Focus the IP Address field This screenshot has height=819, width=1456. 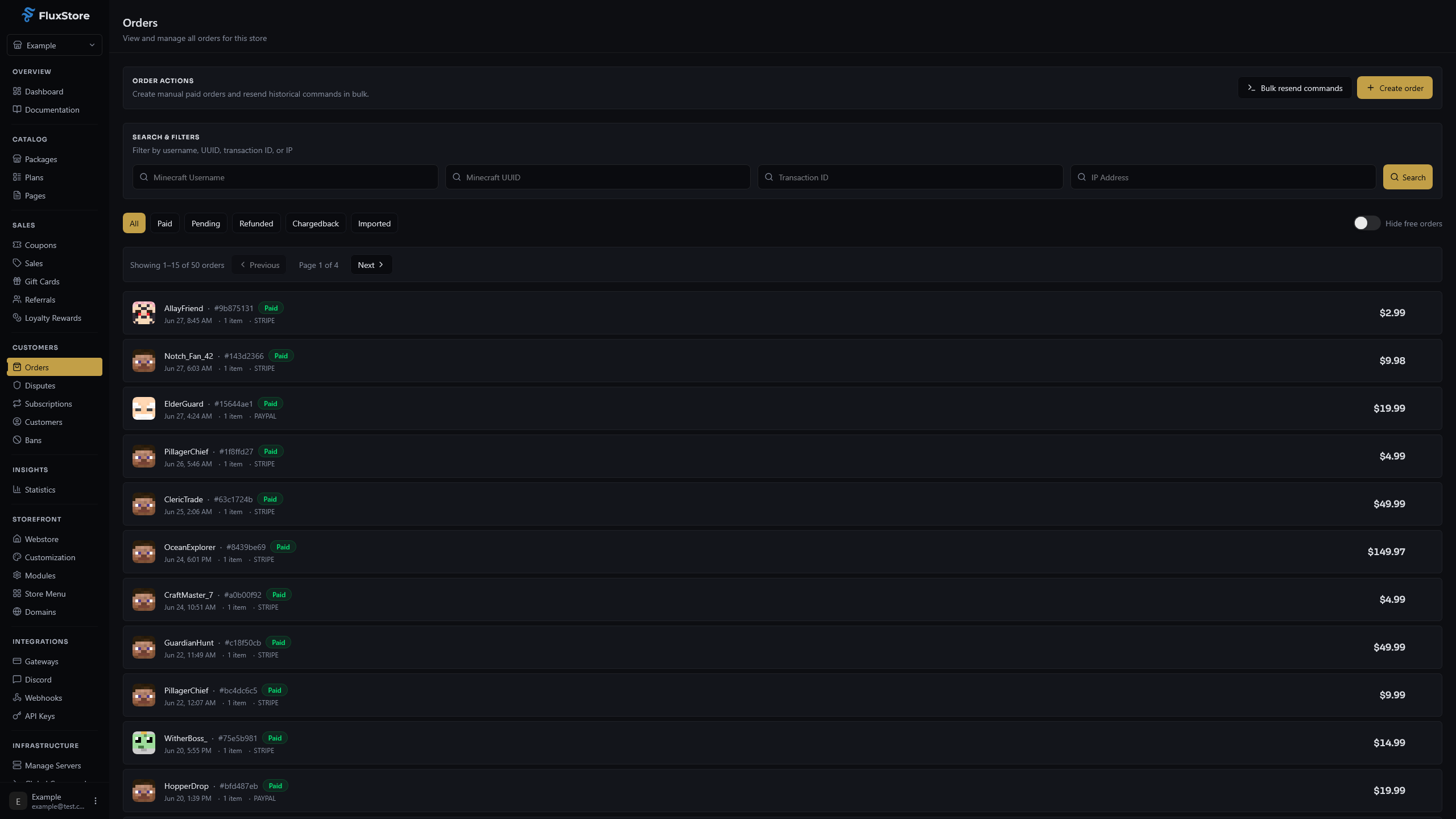(1223, 177)
